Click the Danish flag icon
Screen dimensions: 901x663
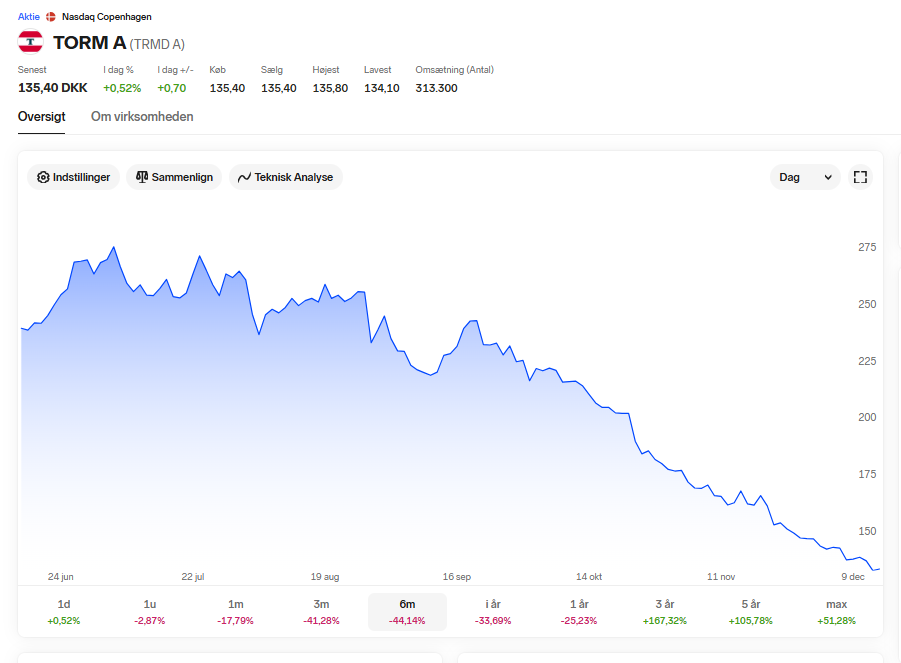point(51,17)
